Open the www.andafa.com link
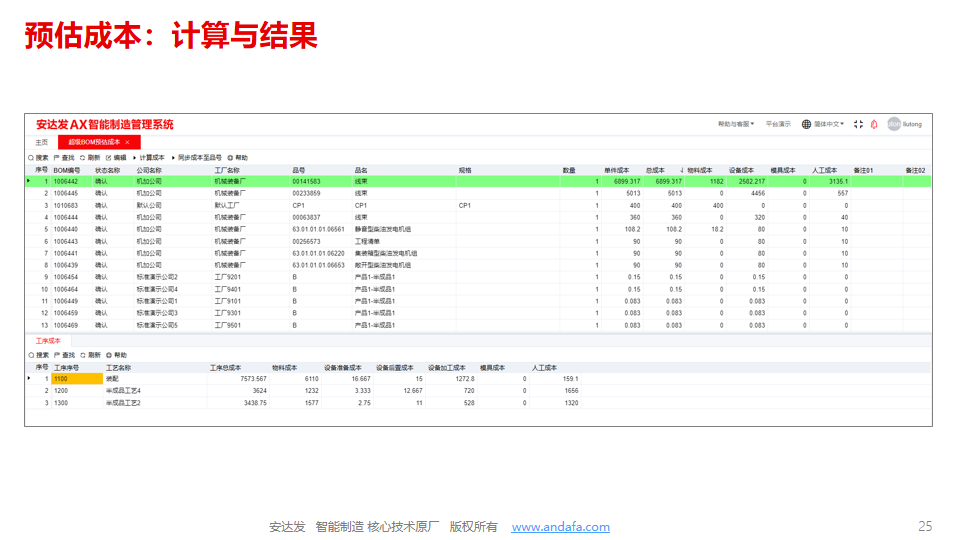The height and width of the screenshot is (540, 960). [560, 527]
